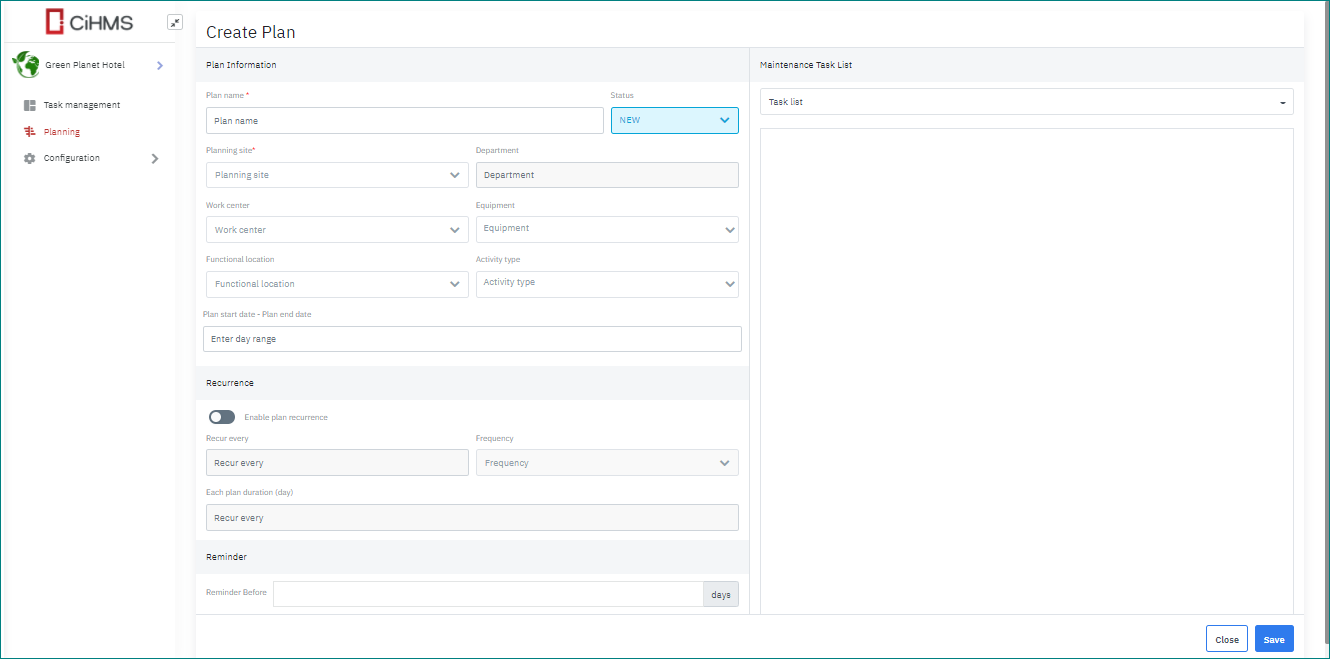Collapse the sidebar using the shrink icon
This screenshot has width=1330, height=659.
(x=175, y=22)
